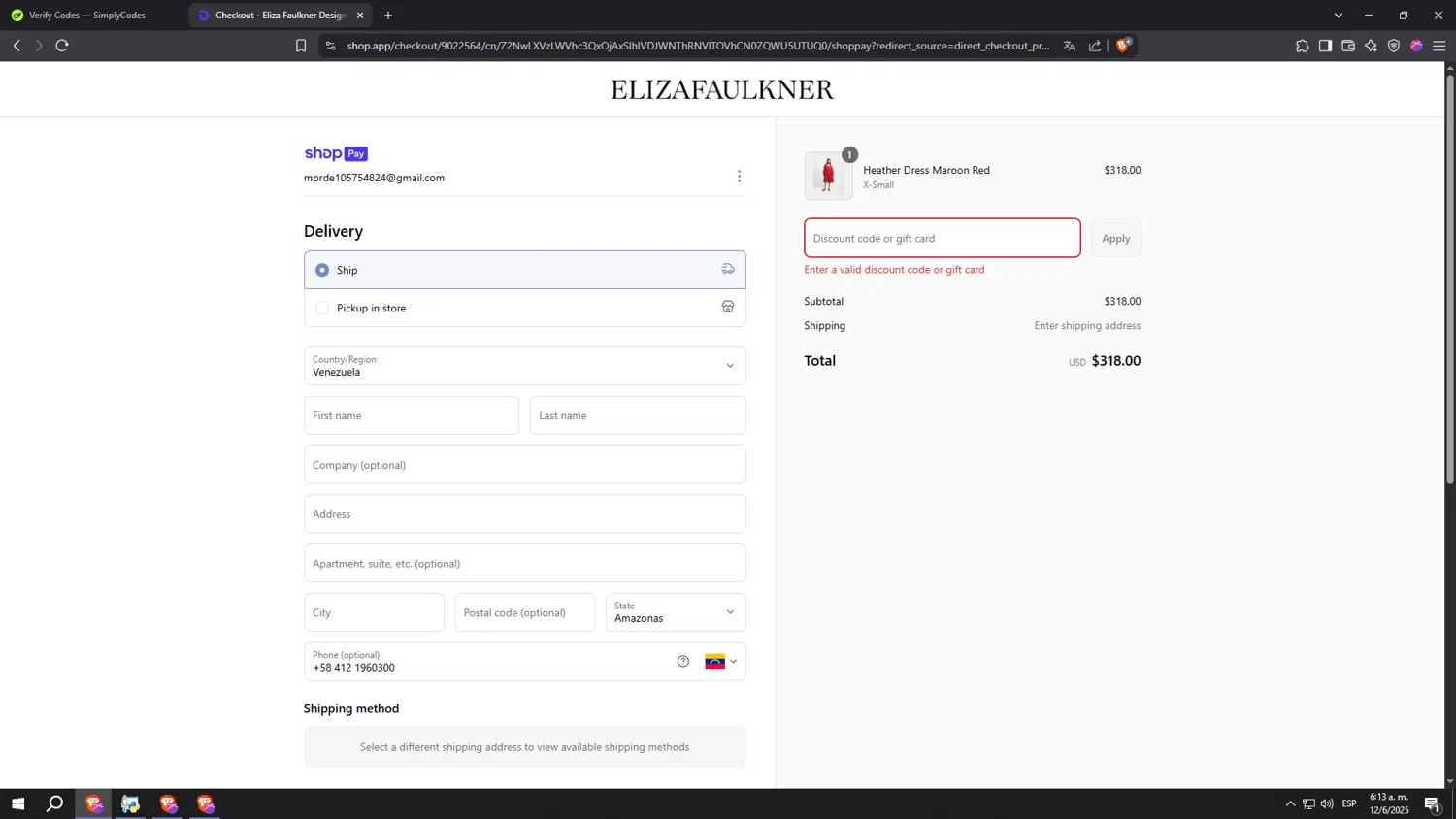The image size is (1456, 819).
Task: Reload the checkout page
Action: coord(62,46)
